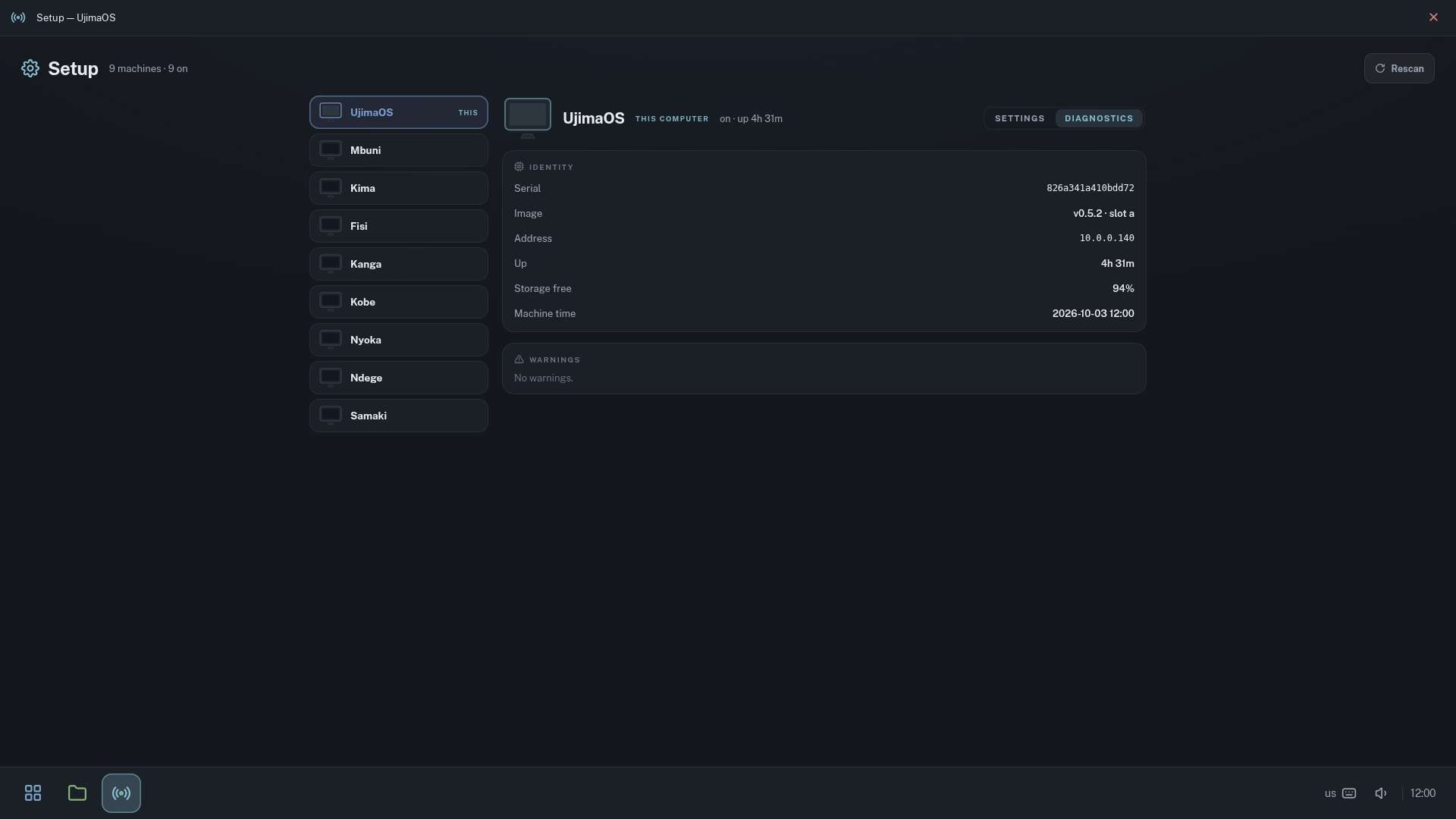The height and width of the screenshot is (819, 1456).
Task: Select UjimaOS in the machine list
Action: (399, 112)
